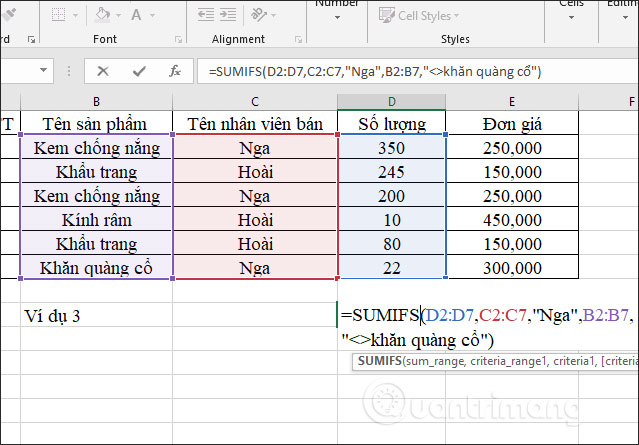Viewport: 639px width, 445px height.
Task: Select the cell with quantity 80
Action: 392,244
